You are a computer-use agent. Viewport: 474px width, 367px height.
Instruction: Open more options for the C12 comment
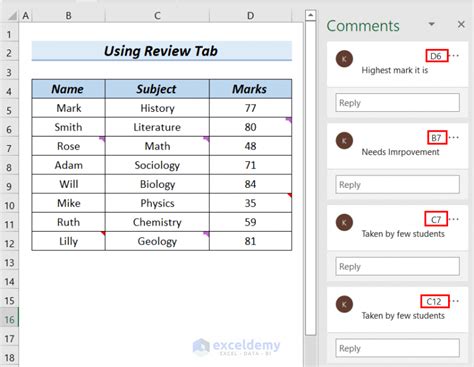[x=455, y=301]
